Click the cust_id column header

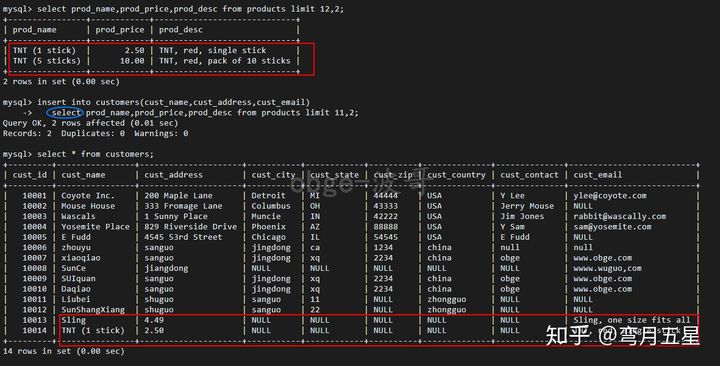point(30,175)
